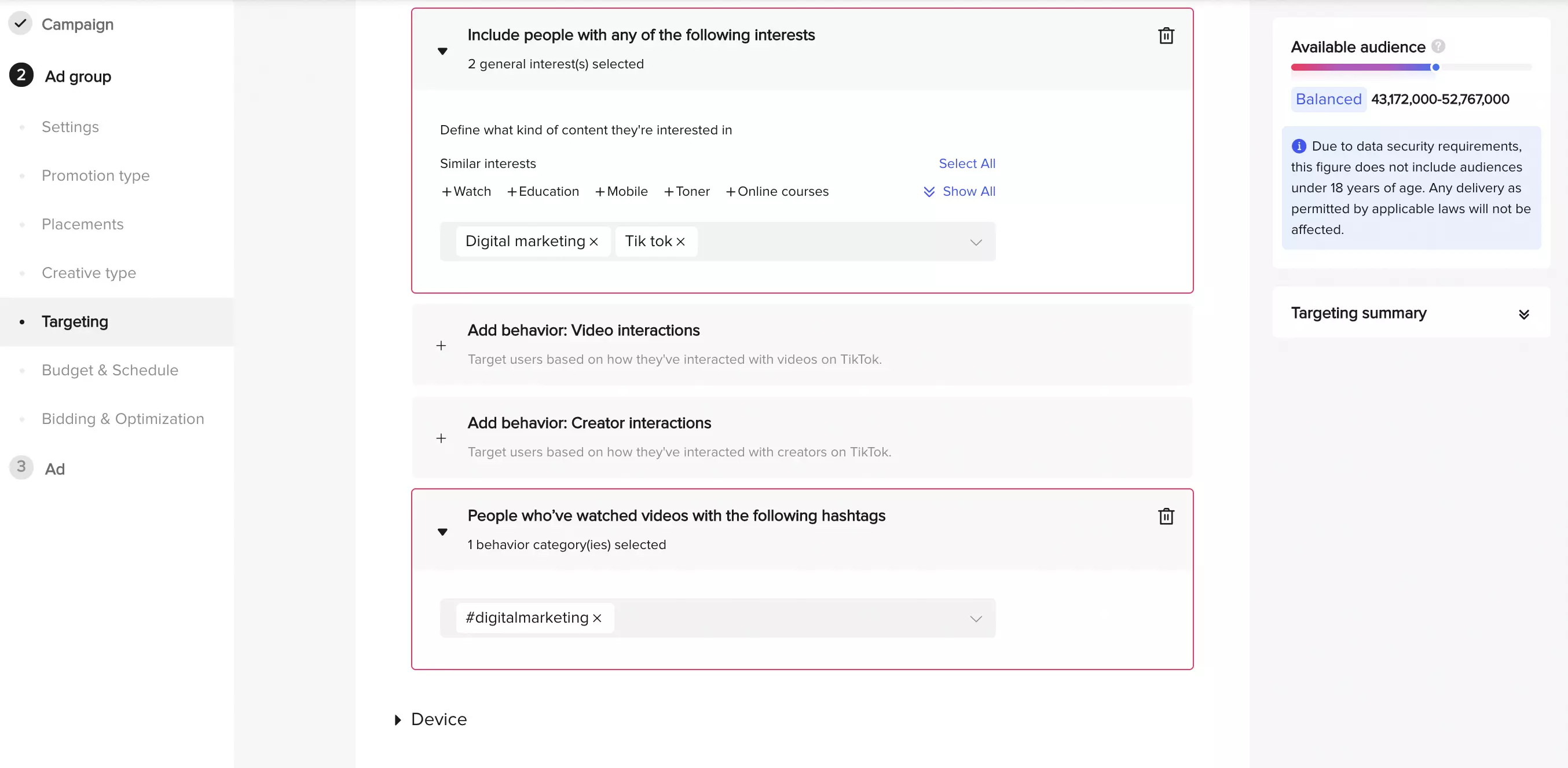This screenshot has height=768, width=1568.
Task: Click Select All similar interests
Action: tap(966, 163)
